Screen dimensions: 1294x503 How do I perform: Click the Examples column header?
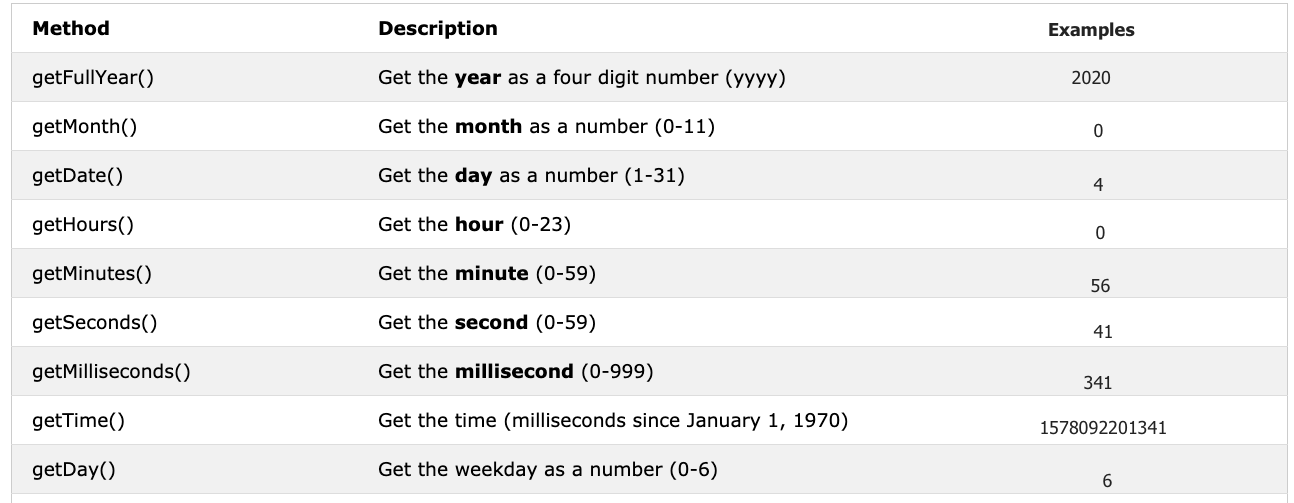point(1091,30)
